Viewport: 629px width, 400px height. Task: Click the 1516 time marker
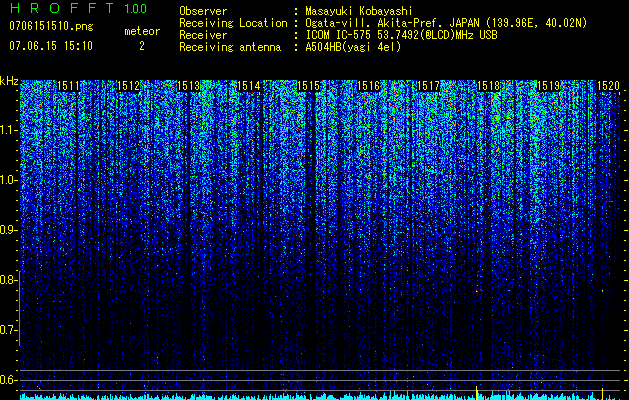click(368, 86)
